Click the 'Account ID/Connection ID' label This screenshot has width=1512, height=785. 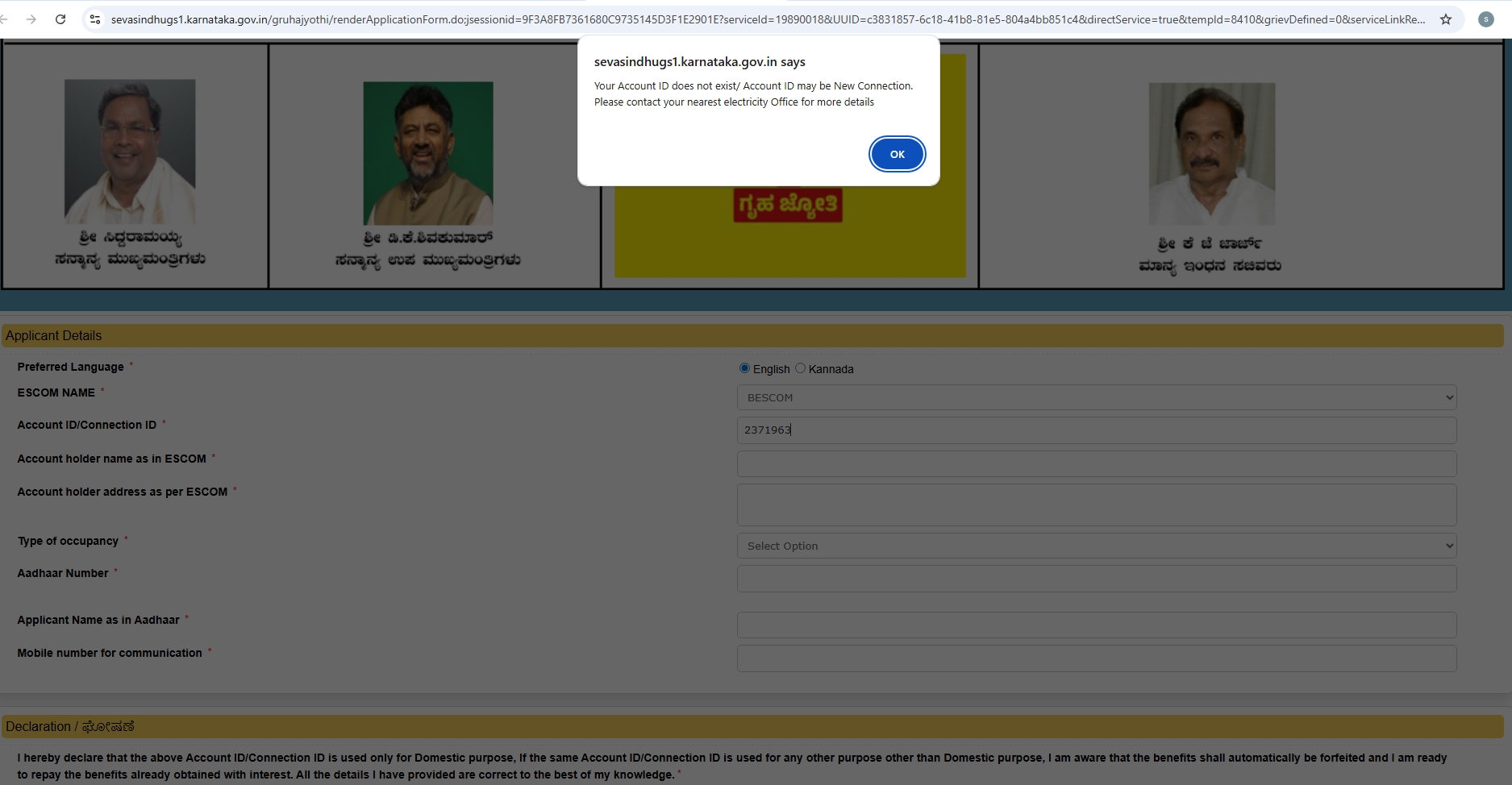(87, 425)
